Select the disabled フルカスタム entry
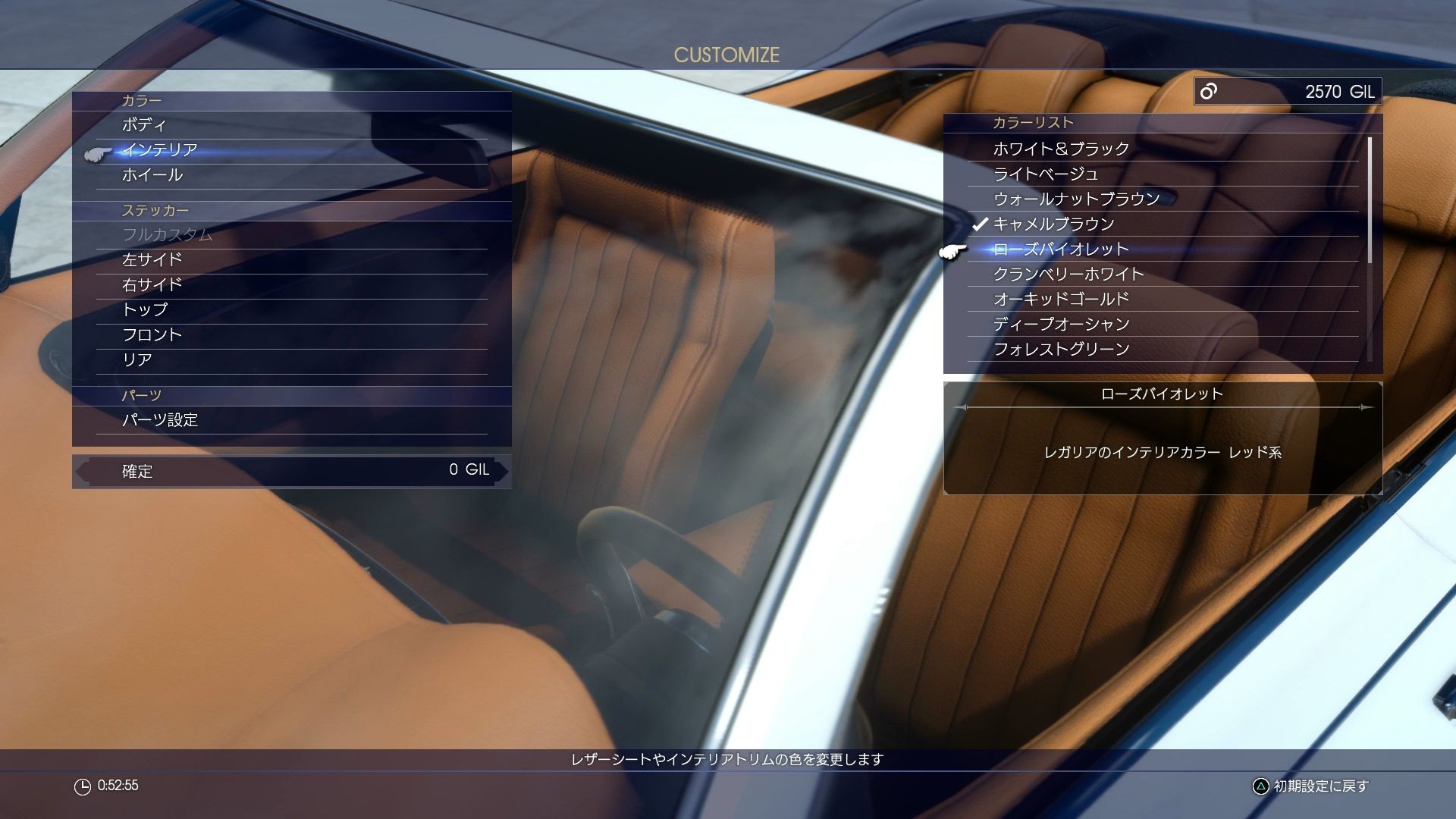The image size is (1456, 819). click(x=292, y=235)
